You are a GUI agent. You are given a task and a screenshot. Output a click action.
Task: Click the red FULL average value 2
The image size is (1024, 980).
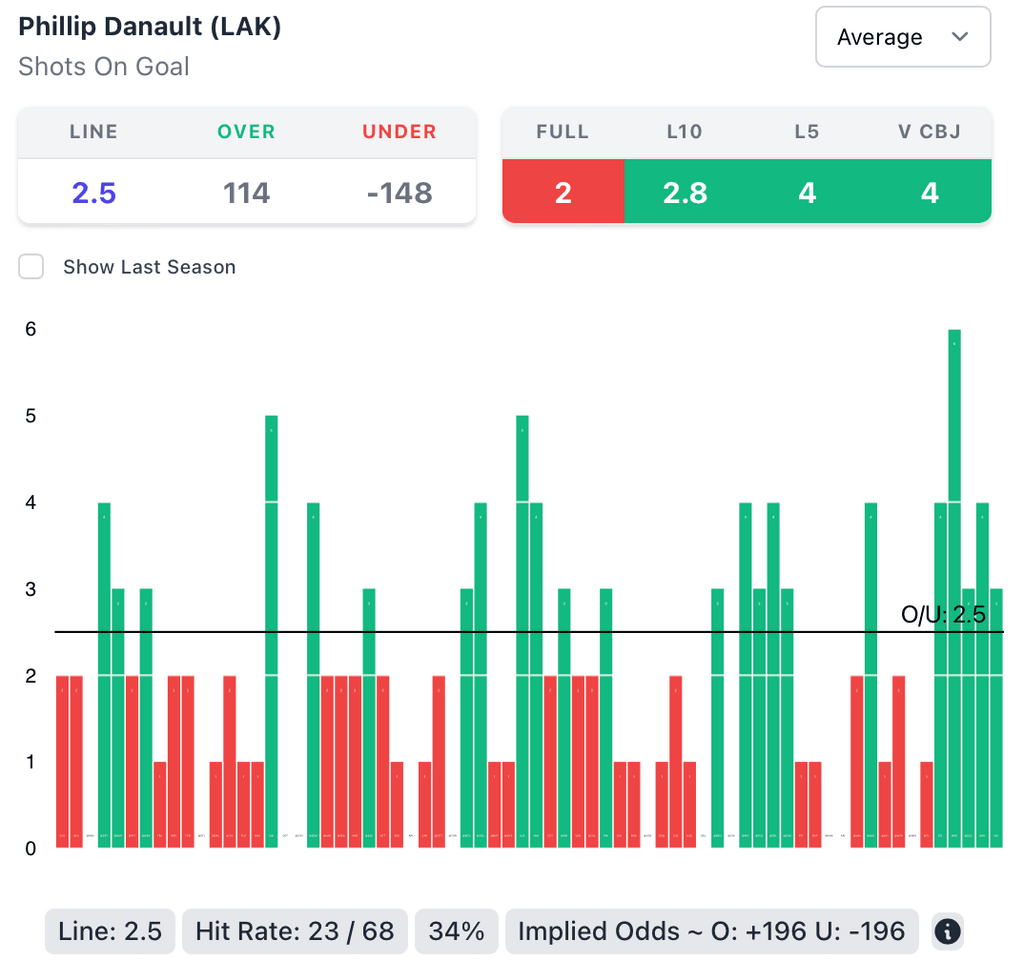pyautogui.click(x=563, y=192)
